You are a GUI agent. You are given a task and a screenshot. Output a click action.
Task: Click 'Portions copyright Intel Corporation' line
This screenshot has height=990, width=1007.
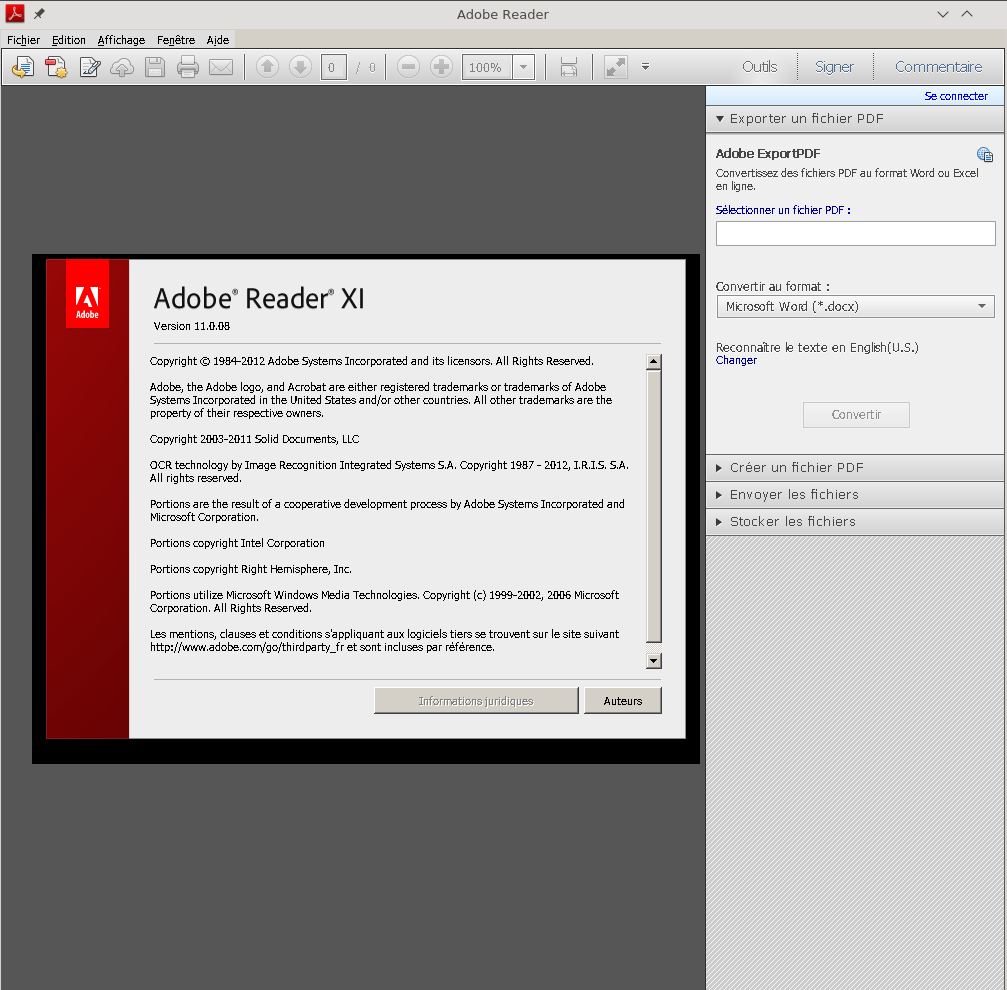(x=237, y=543)
